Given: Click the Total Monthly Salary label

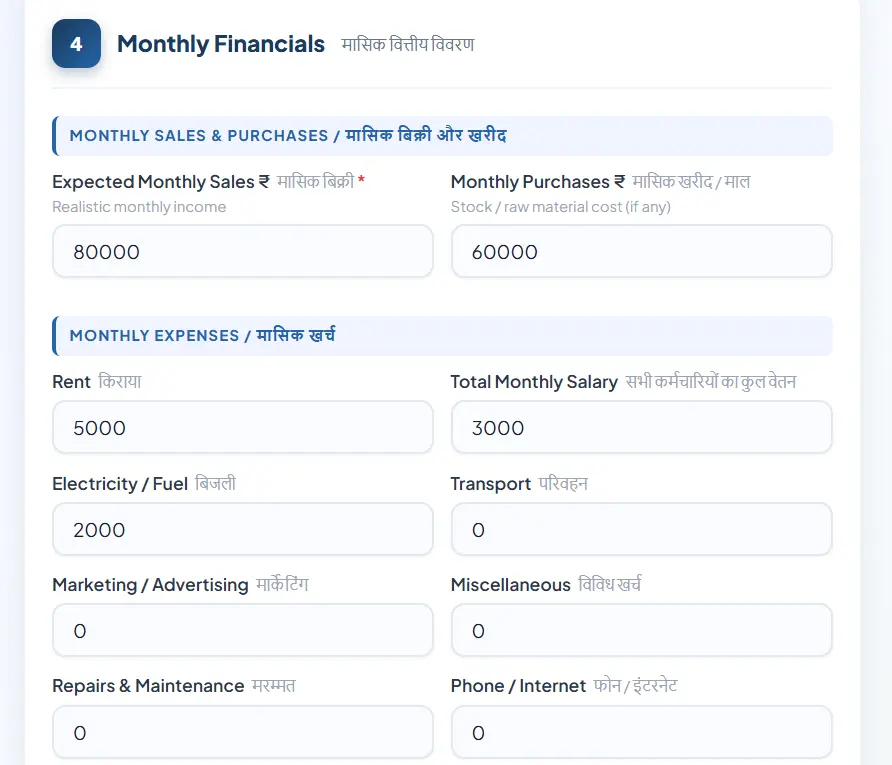Looking at the screenshot, I should click(x=623, y=382).
